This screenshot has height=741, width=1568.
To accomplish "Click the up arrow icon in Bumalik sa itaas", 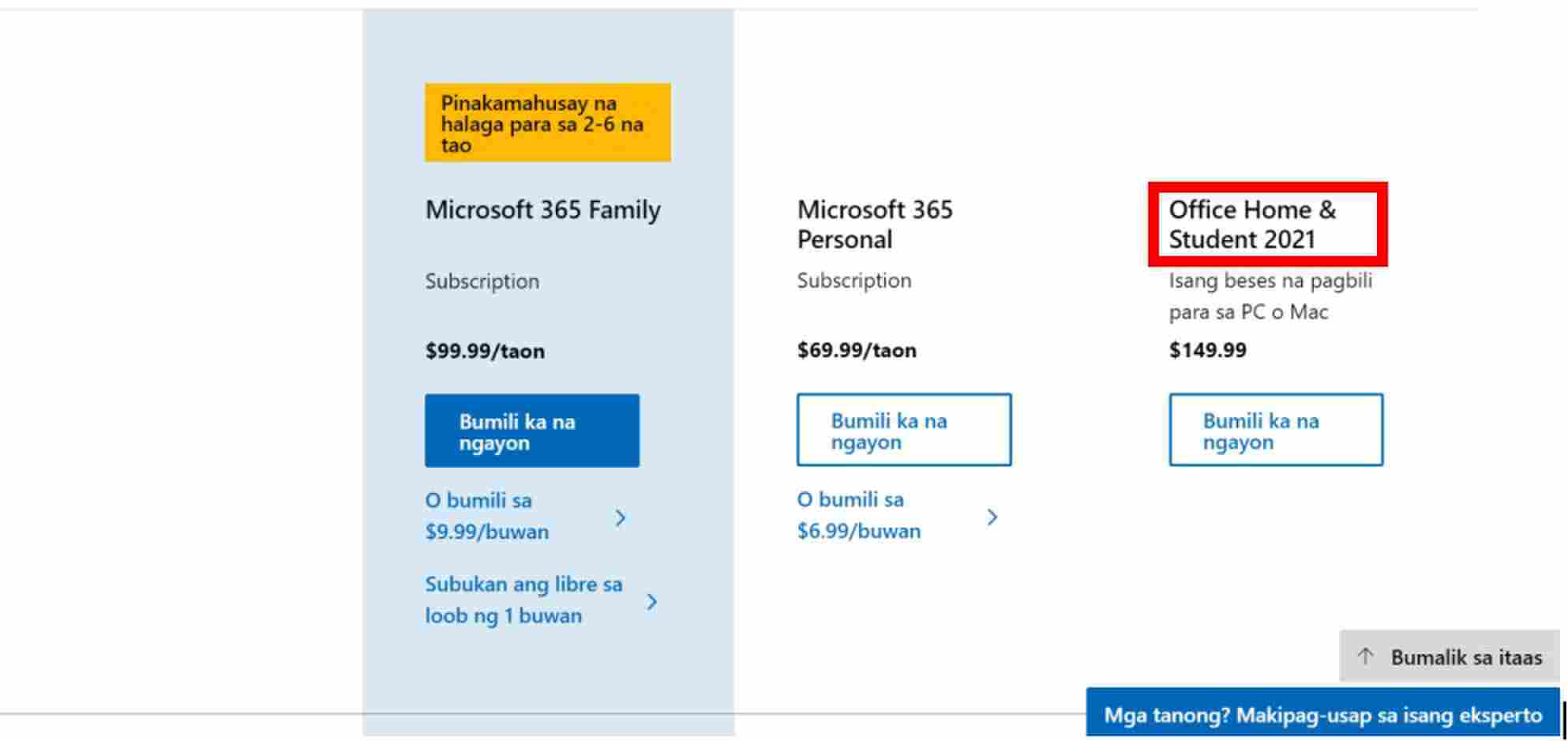I will point(1365,656).
